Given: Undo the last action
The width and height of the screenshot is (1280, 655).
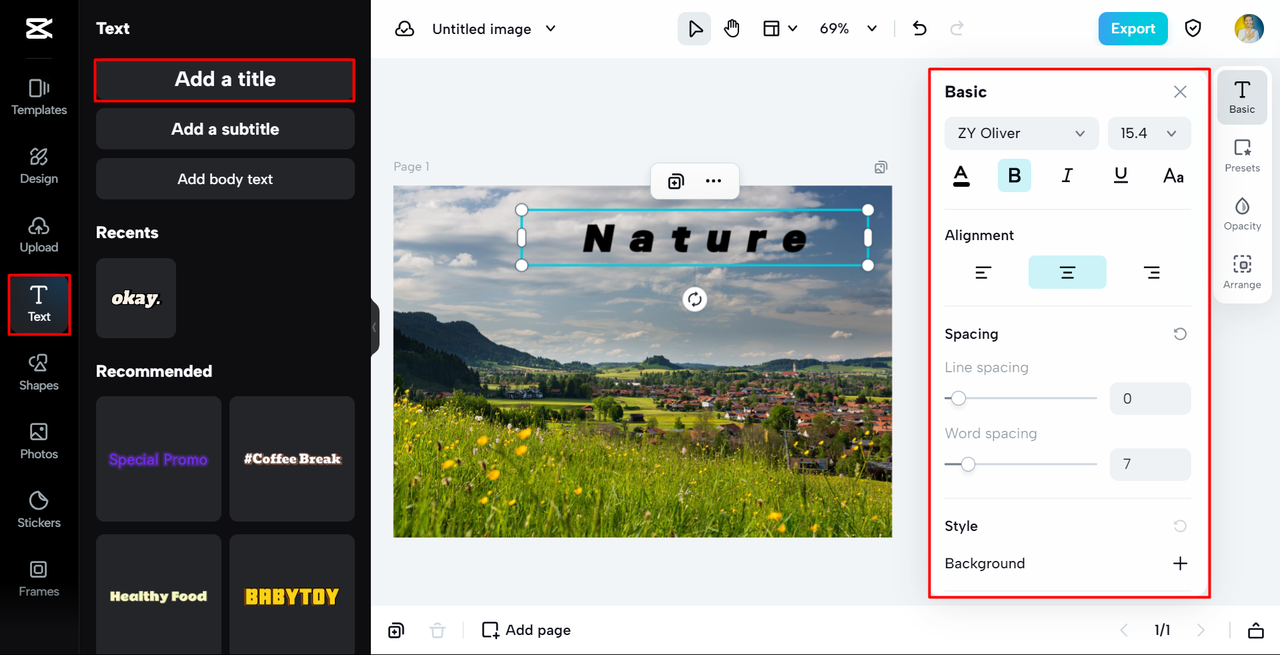Looking at the screenshot, I should pyautogui.click(x=920, y=29).
